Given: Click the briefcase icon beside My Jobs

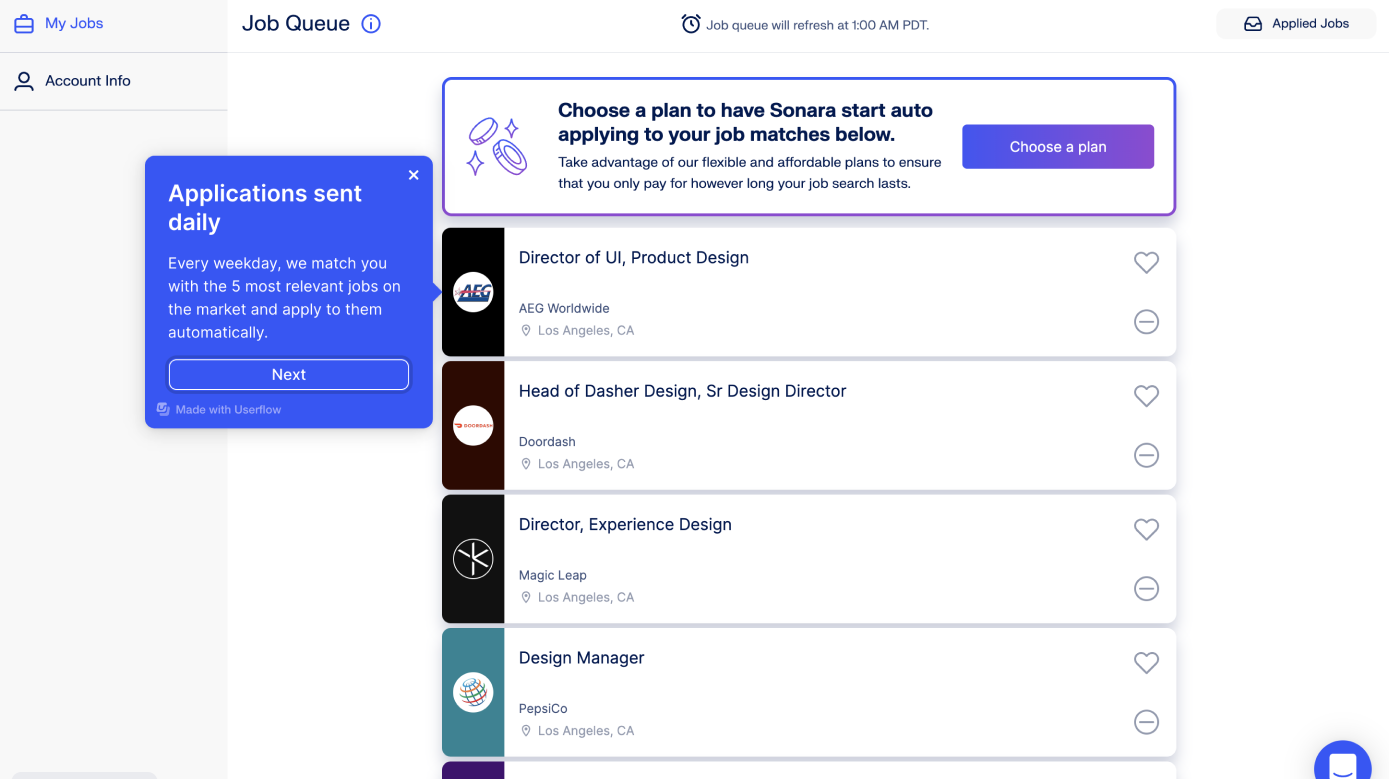Looking at the screenshot, I should tap(24, 23).
